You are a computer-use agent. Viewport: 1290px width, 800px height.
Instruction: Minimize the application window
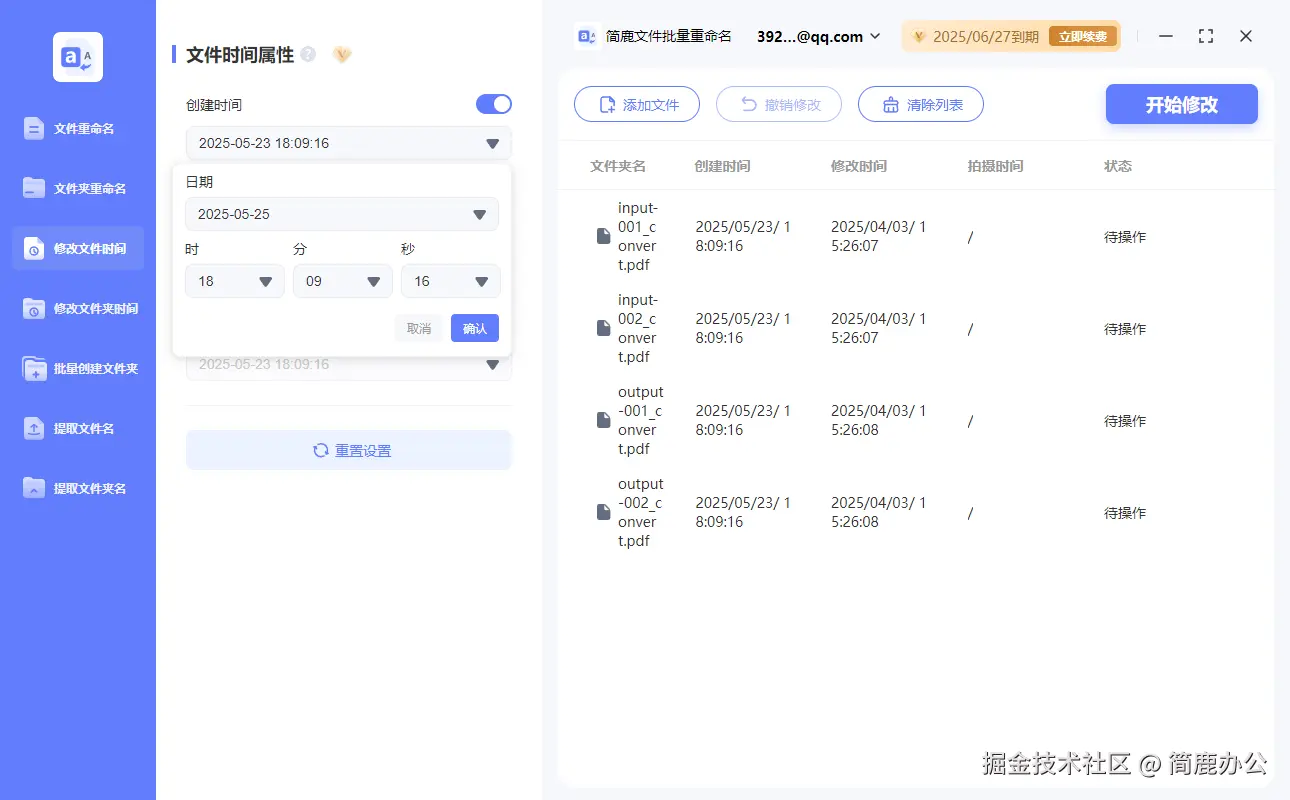point(1166,36)
